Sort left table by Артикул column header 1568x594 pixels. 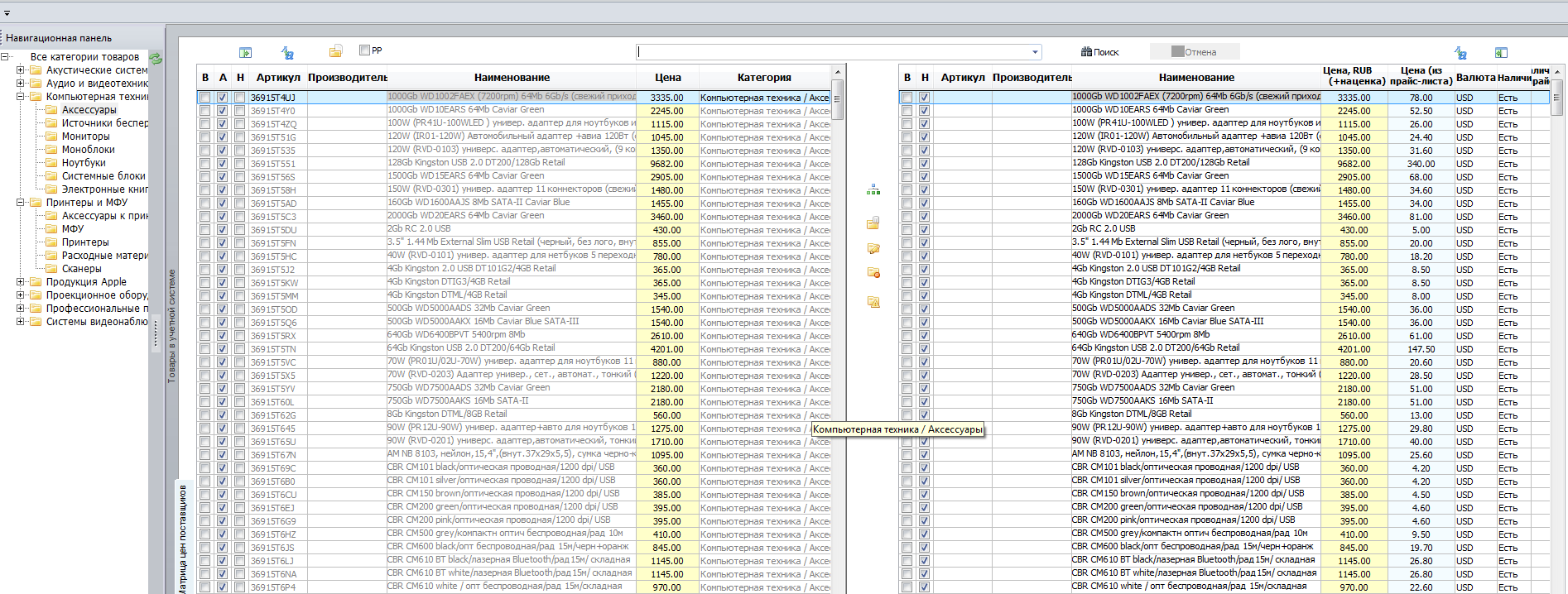point(278,78)
